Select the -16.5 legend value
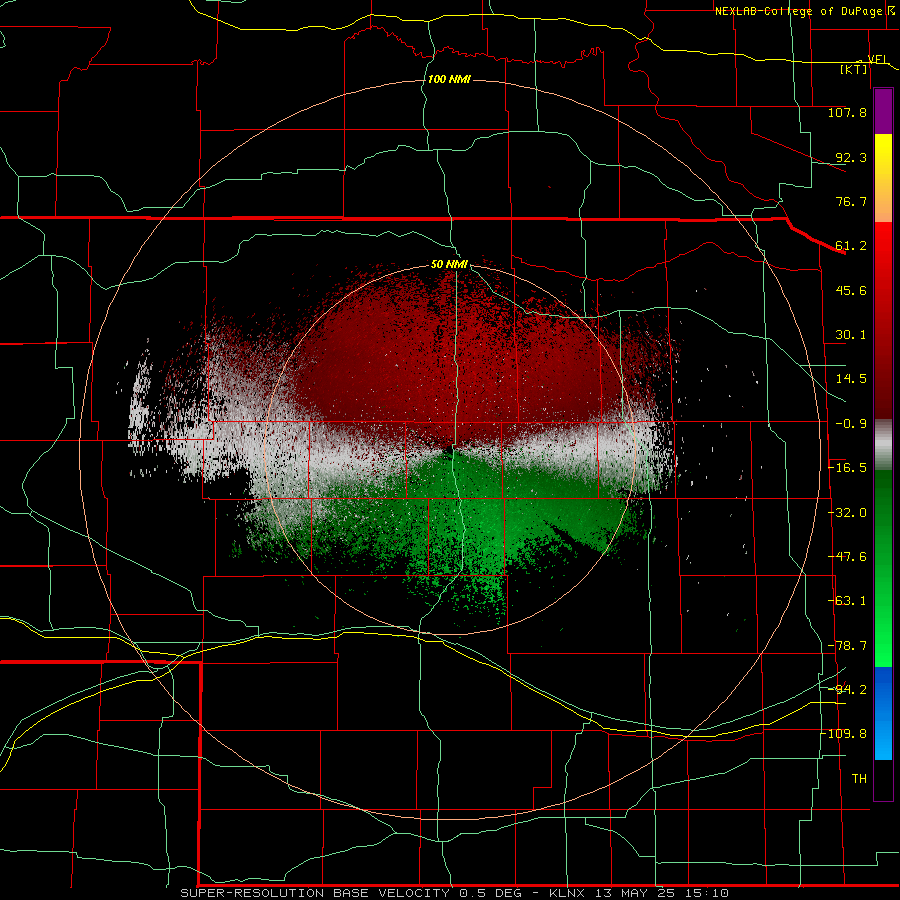The width and height of the screenshot is (900, 900). (x=847, y=468)
